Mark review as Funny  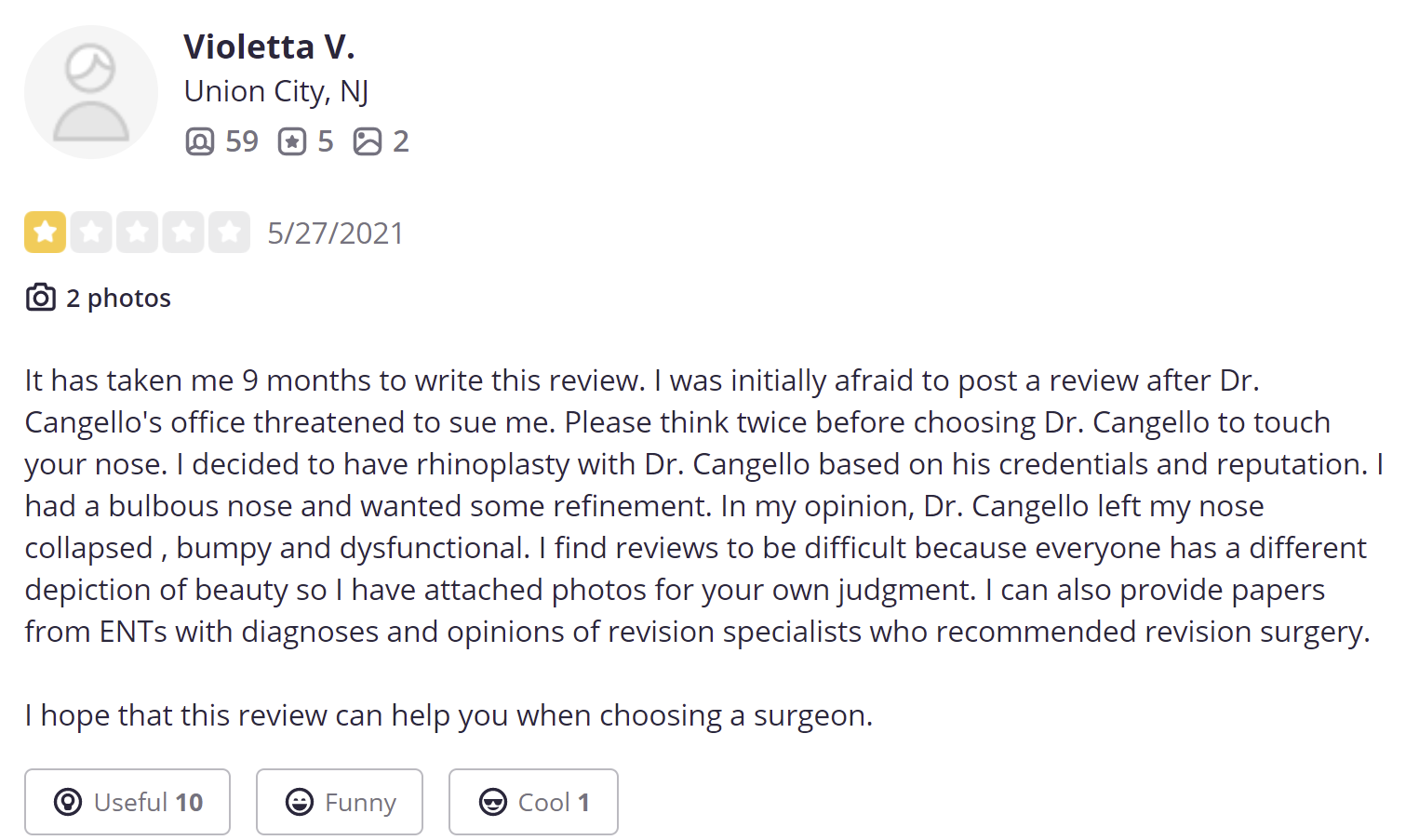(340, 802)
